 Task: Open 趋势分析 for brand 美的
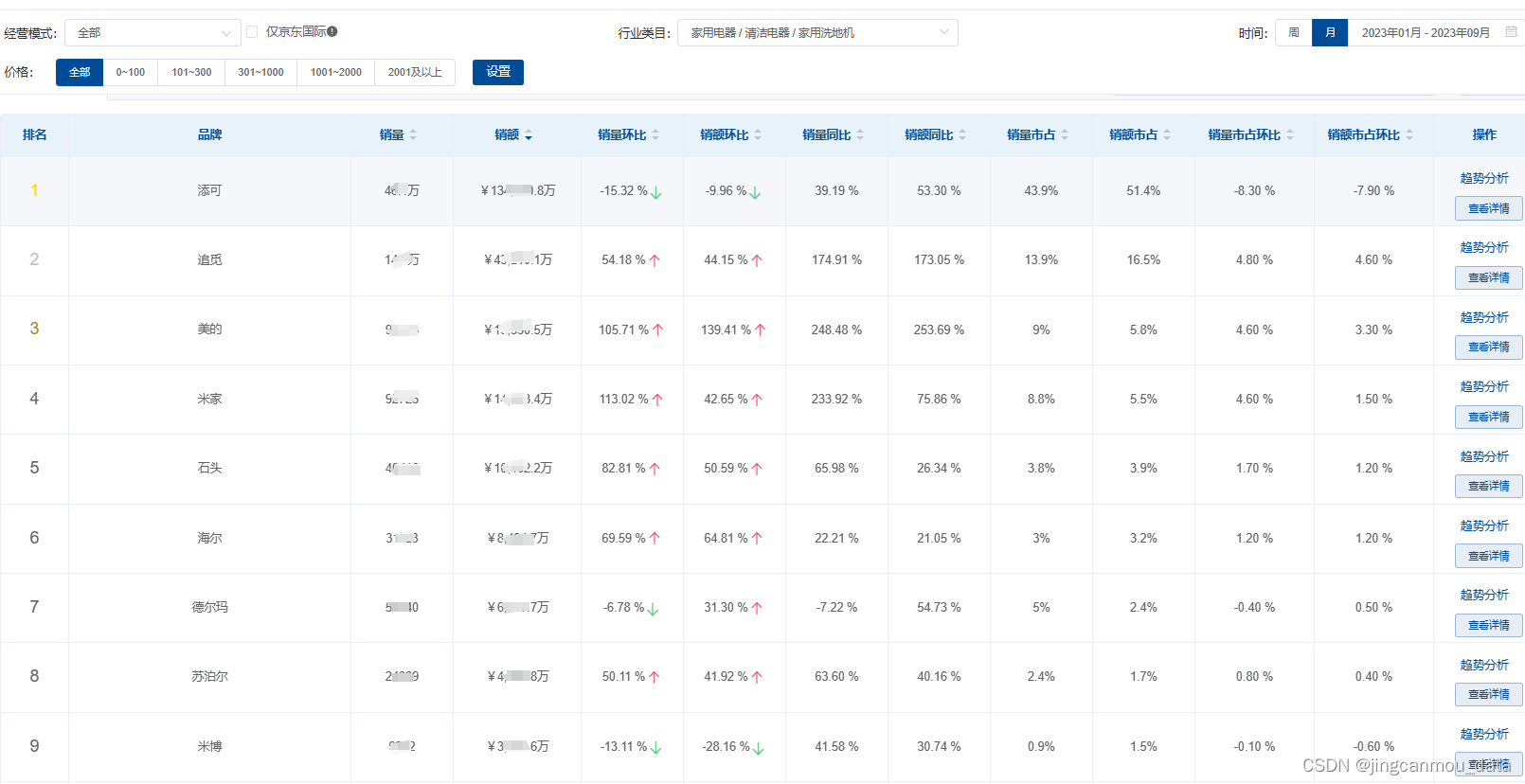[1484, 317]
